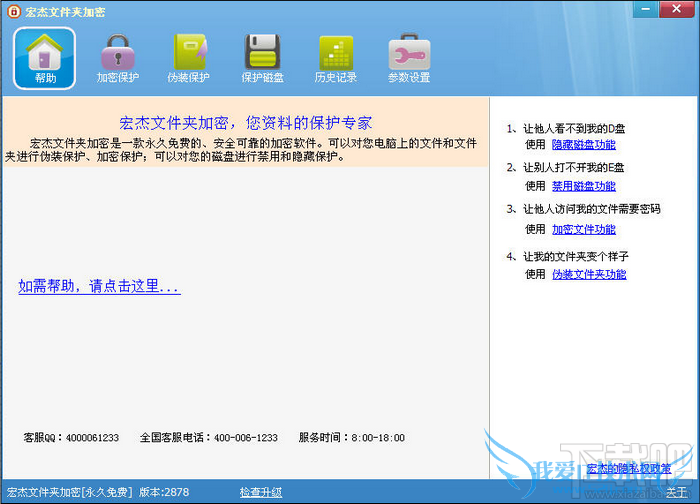Click 如需帮助，请点击这里 help link
The width and height of the screenshot is (700, 504).
click(99, 286)
